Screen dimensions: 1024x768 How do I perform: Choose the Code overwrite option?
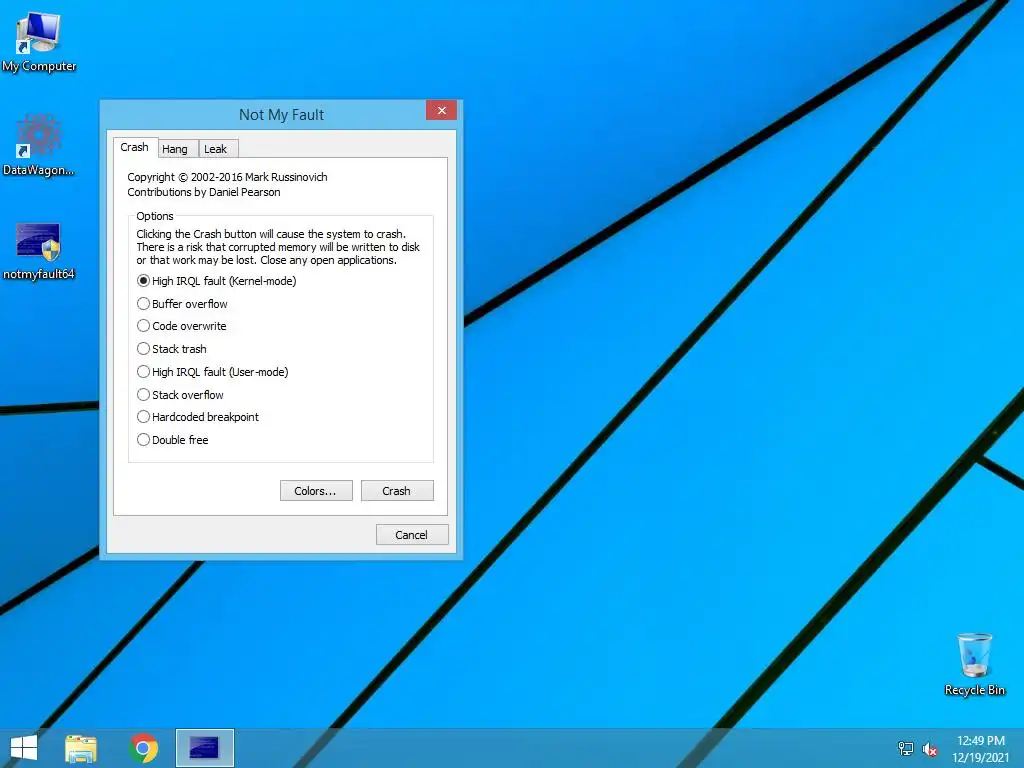[x=182, y=326]
